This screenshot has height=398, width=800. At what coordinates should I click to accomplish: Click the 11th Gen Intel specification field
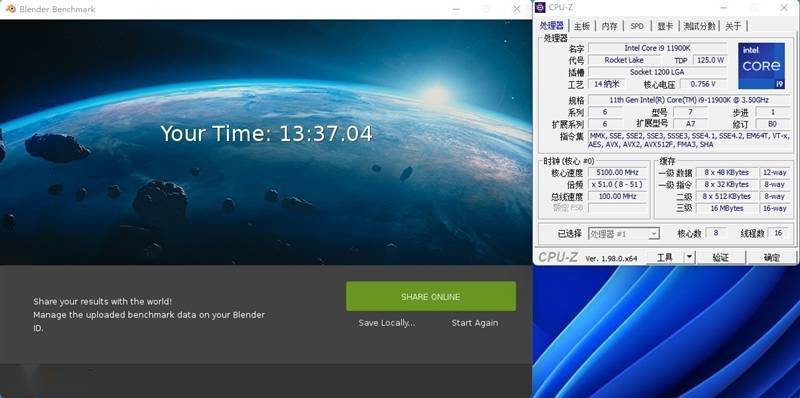(689, 100)
